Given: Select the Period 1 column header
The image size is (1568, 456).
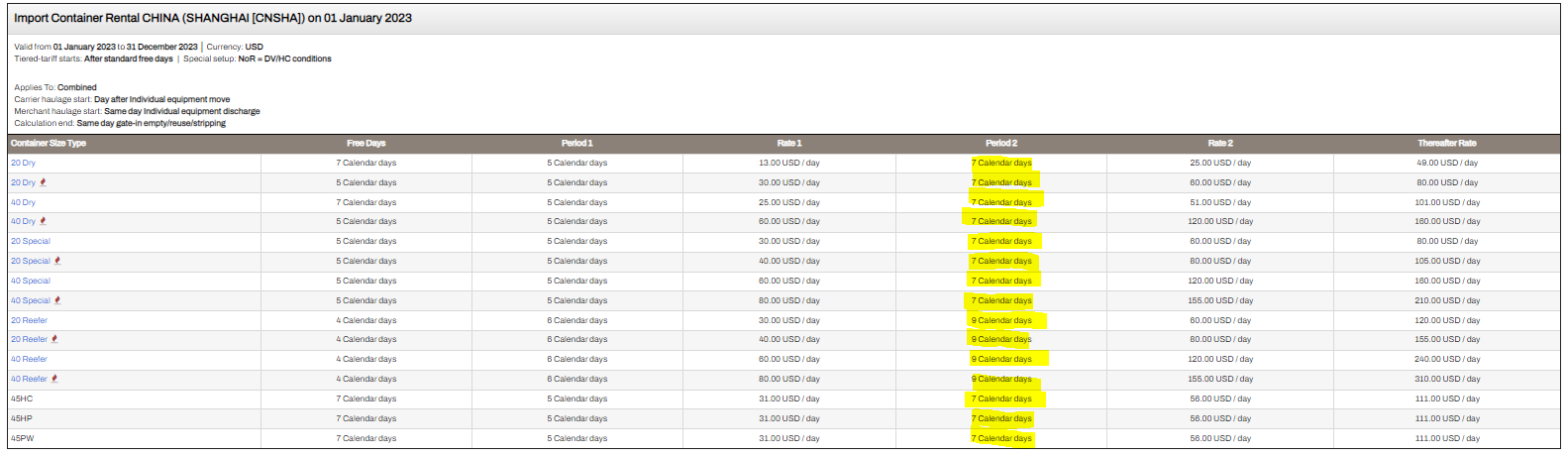Looking at the screenshot, I should coord(576,144).
